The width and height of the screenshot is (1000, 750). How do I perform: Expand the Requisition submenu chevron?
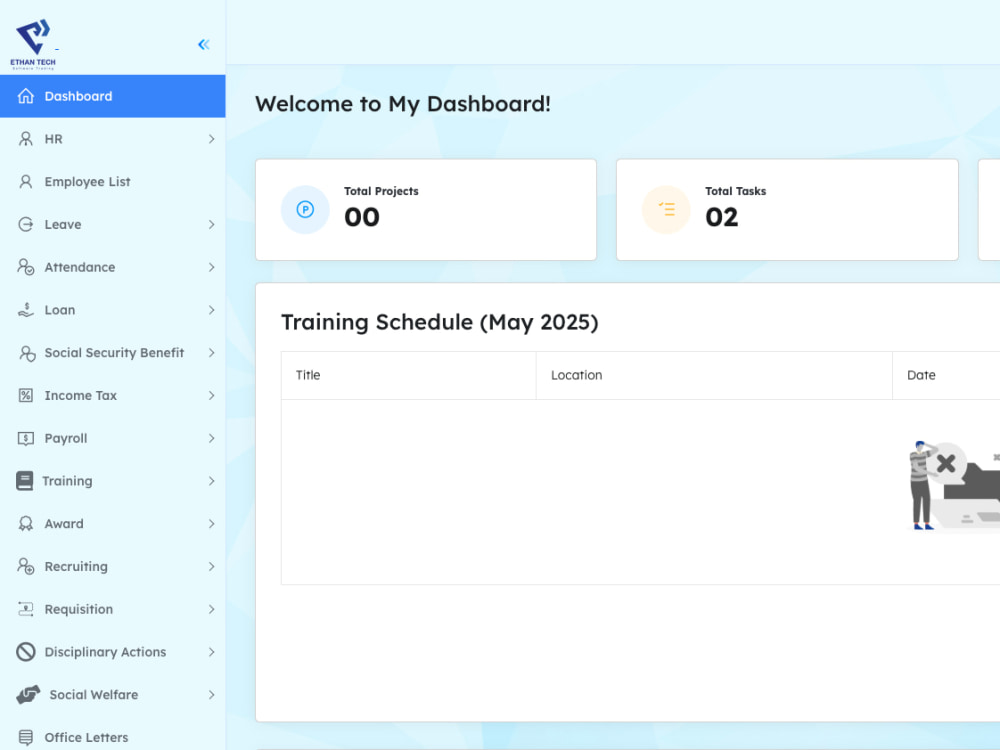tap(212, 609)
